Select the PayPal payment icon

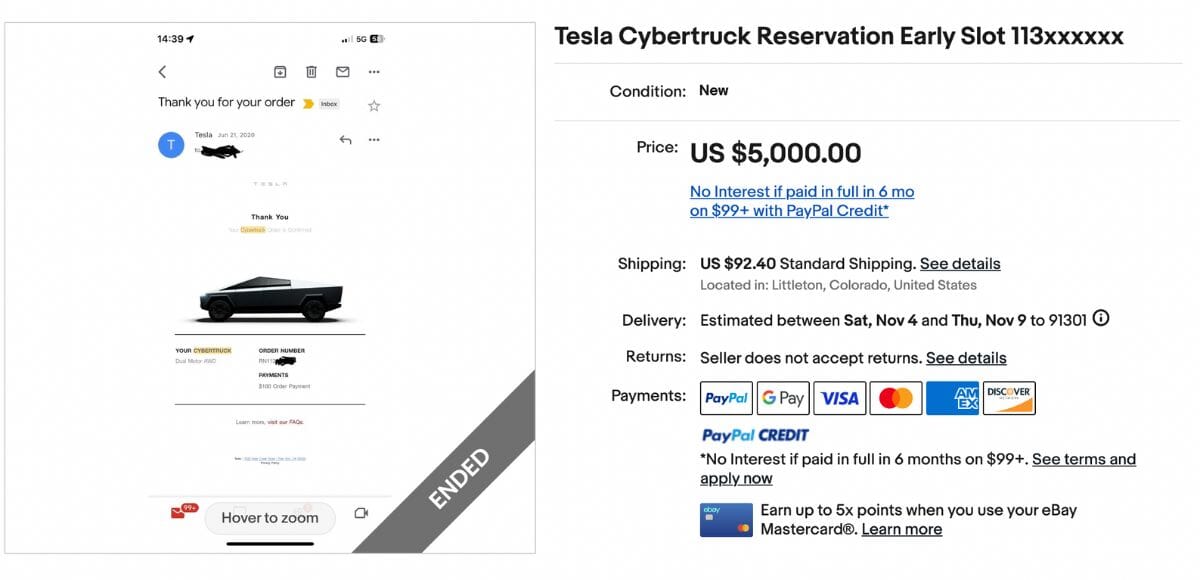(727, 398)
